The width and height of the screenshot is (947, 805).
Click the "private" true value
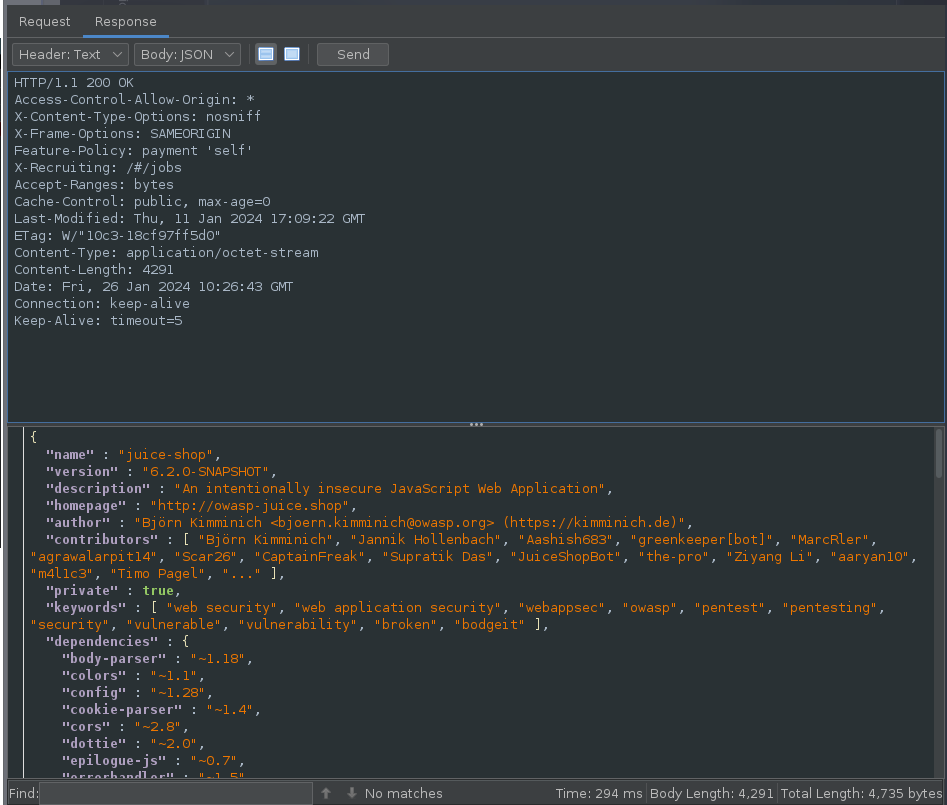158,590
